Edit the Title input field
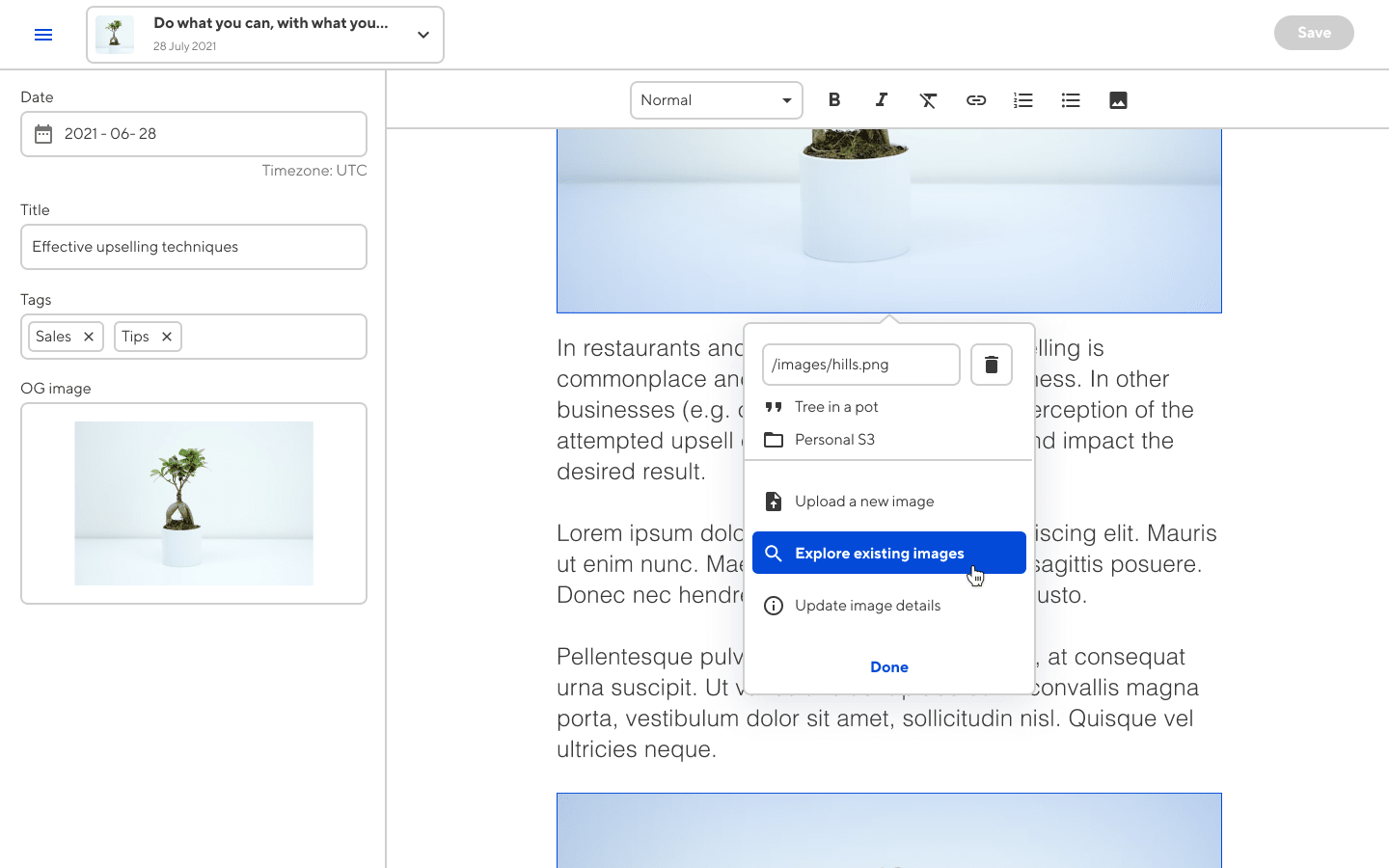 coord(194,247)
